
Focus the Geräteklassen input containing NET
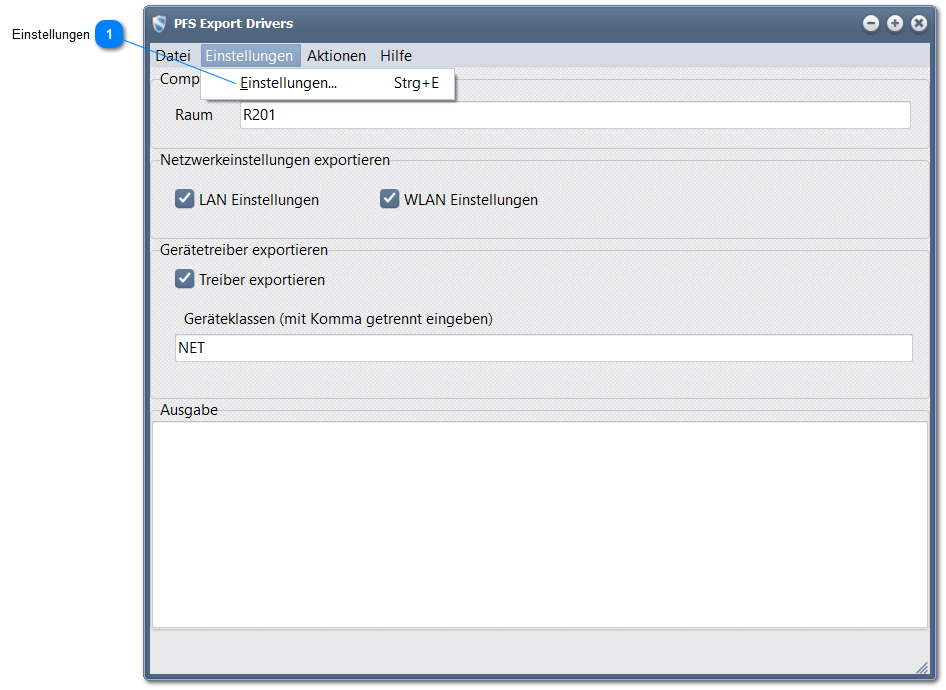543,348
